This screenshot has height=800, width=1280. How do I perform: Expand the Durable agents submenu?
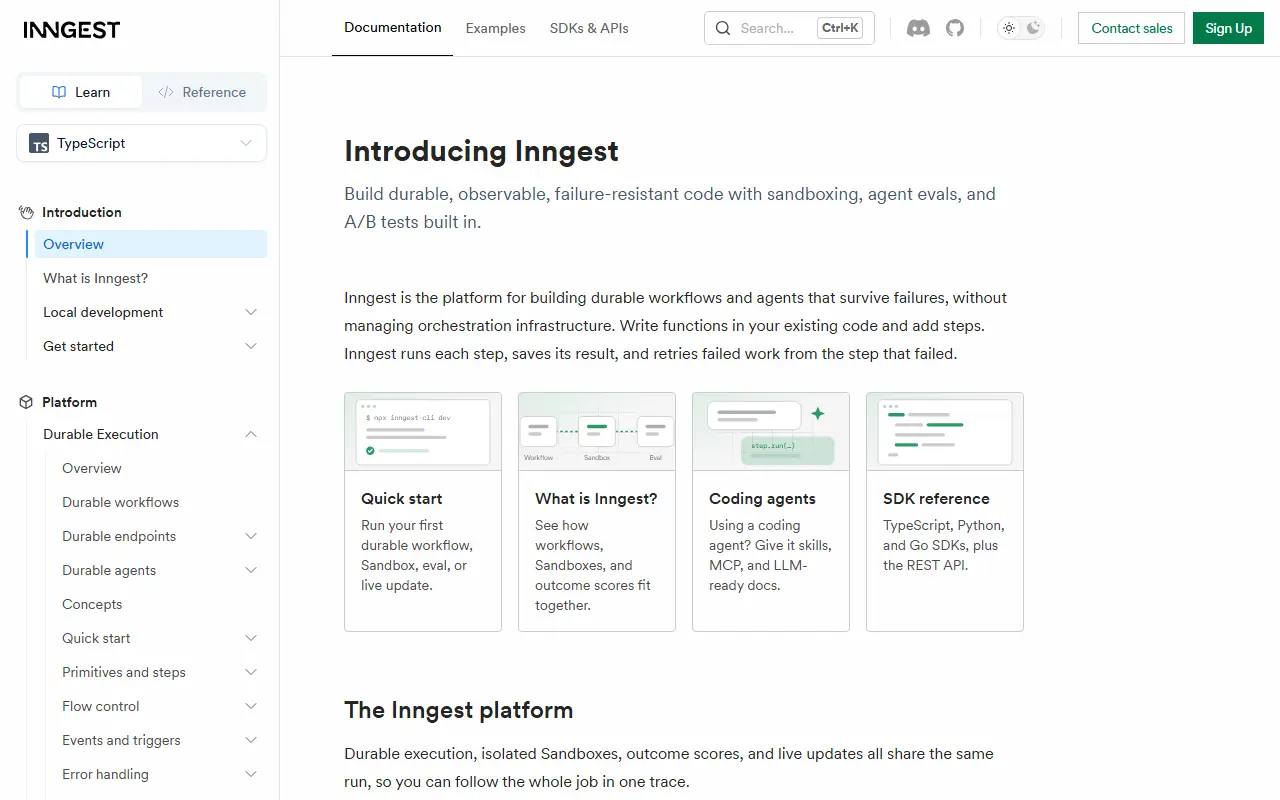coord(251,570)
